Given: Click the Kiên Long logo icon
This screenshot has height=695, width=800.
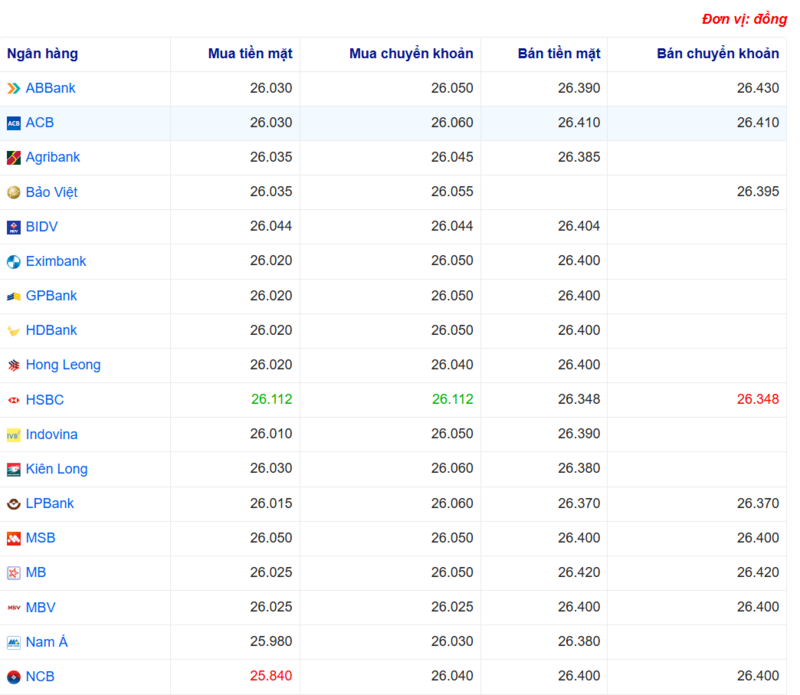Looking at the screenshot, I should click(14, 469).
